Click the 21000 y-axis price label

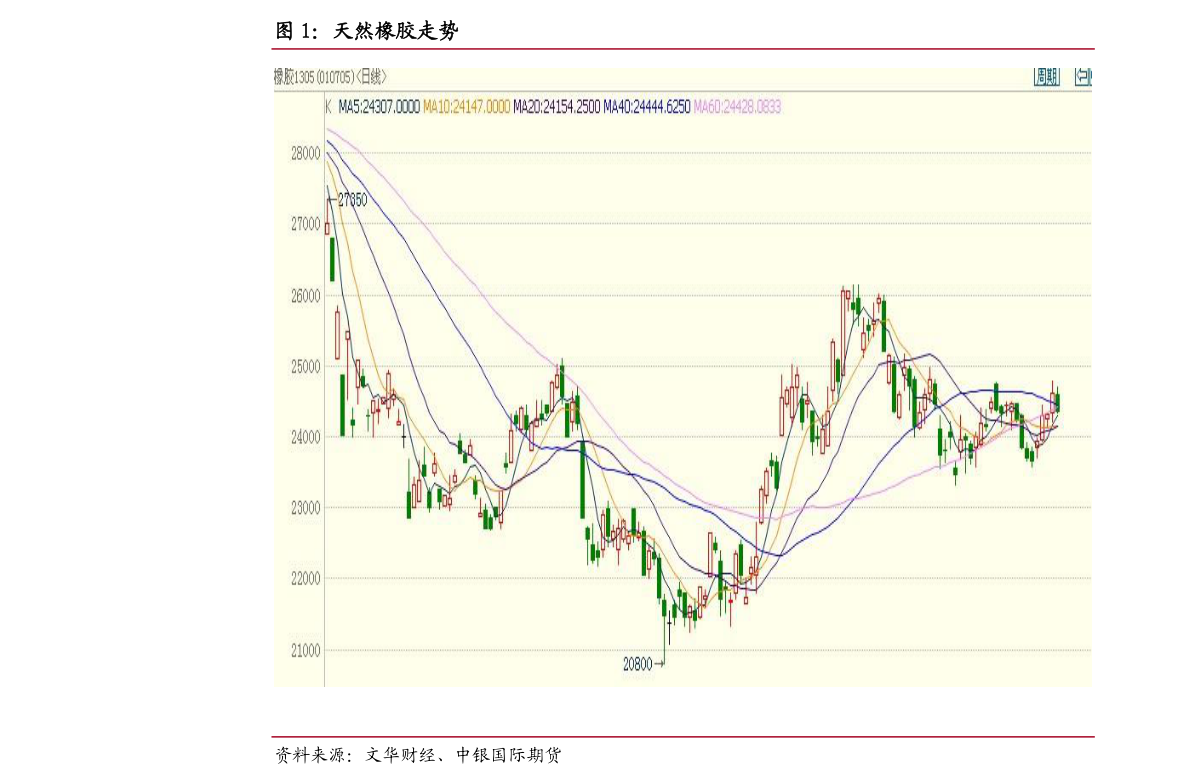click(x=305, y=651)
